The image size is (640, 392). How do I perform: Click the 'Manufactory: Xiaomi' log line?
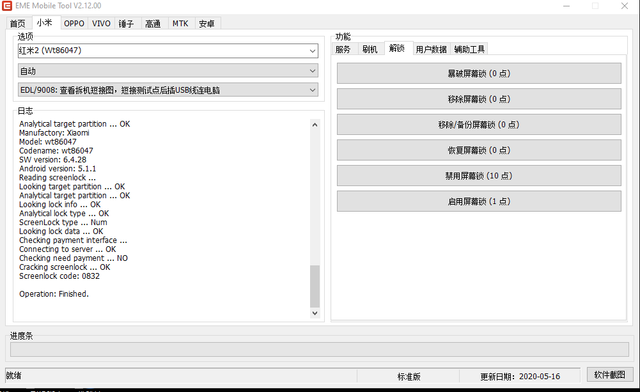click(54, 133)
